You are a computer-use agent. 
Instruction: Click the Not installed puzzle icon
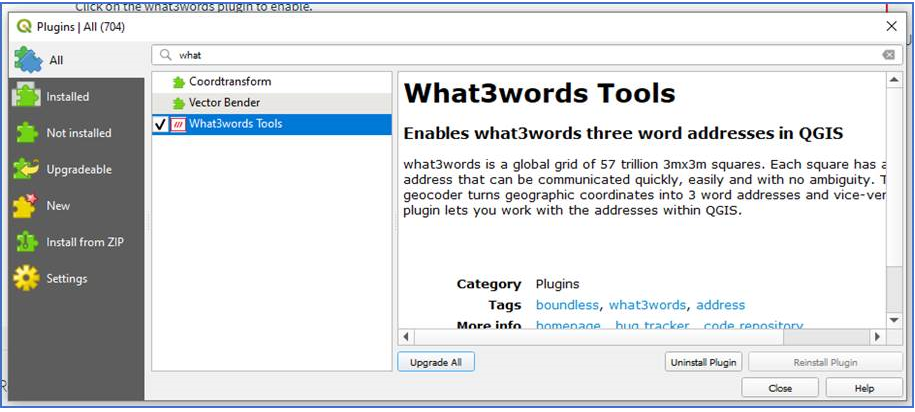point(26,133)
